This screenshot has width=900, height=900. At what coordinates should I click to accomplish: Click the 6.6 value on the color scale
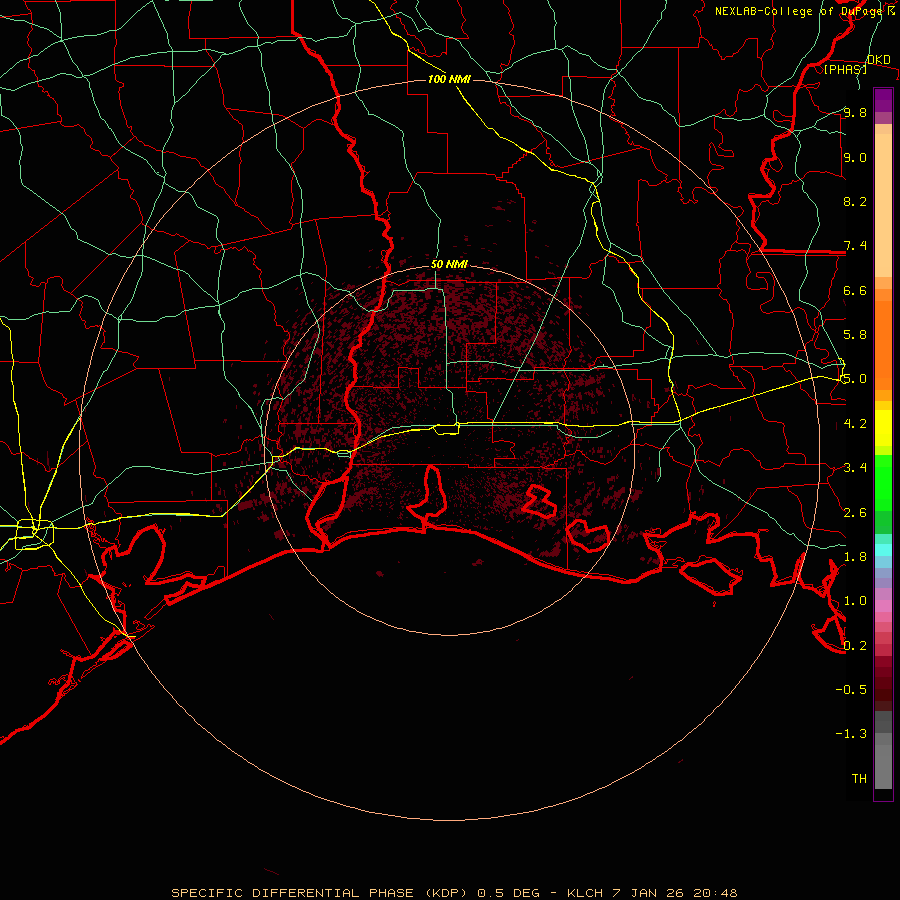[x=855, y=290]
